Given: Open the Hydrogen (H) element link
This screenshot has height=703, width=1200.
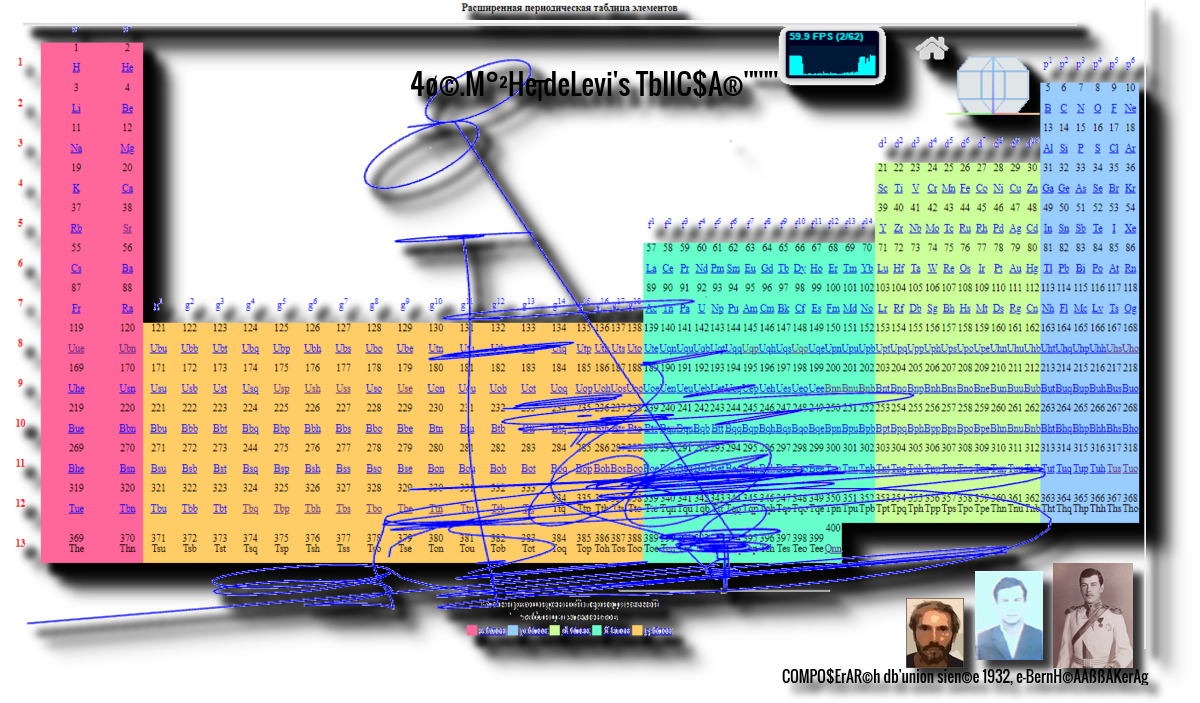Looking at the screenshot, I should (76, 68).
